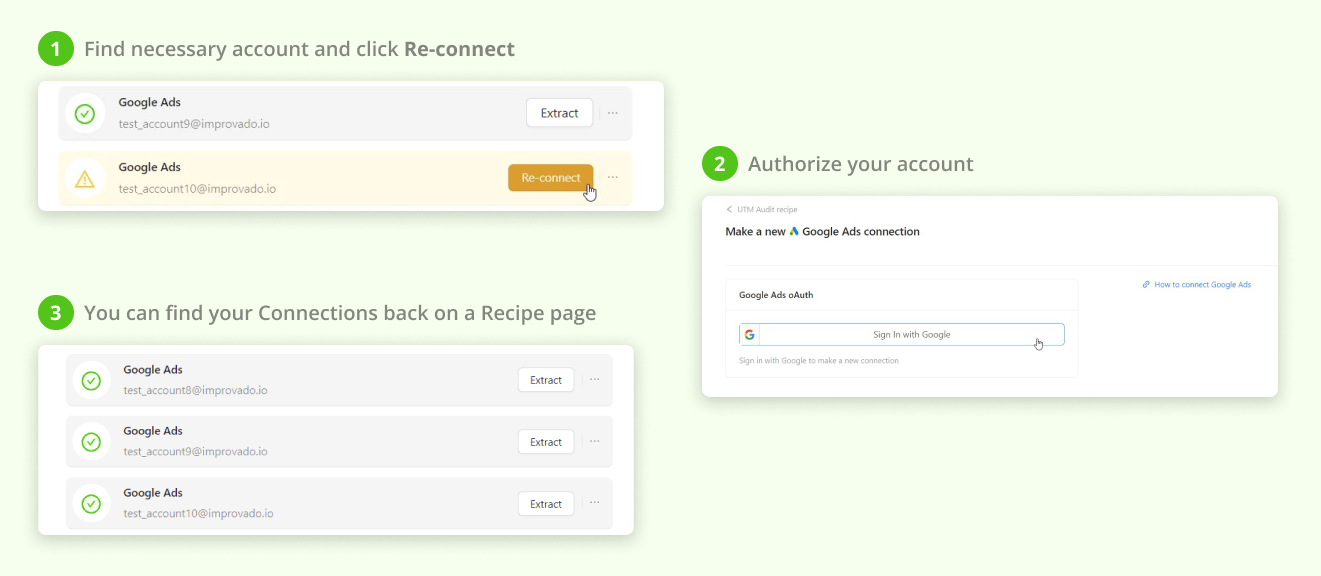The height and width of the screenshot is (576, 1321).
Task: Click the Extract button in test_account10's row
Action: (546, 504)
